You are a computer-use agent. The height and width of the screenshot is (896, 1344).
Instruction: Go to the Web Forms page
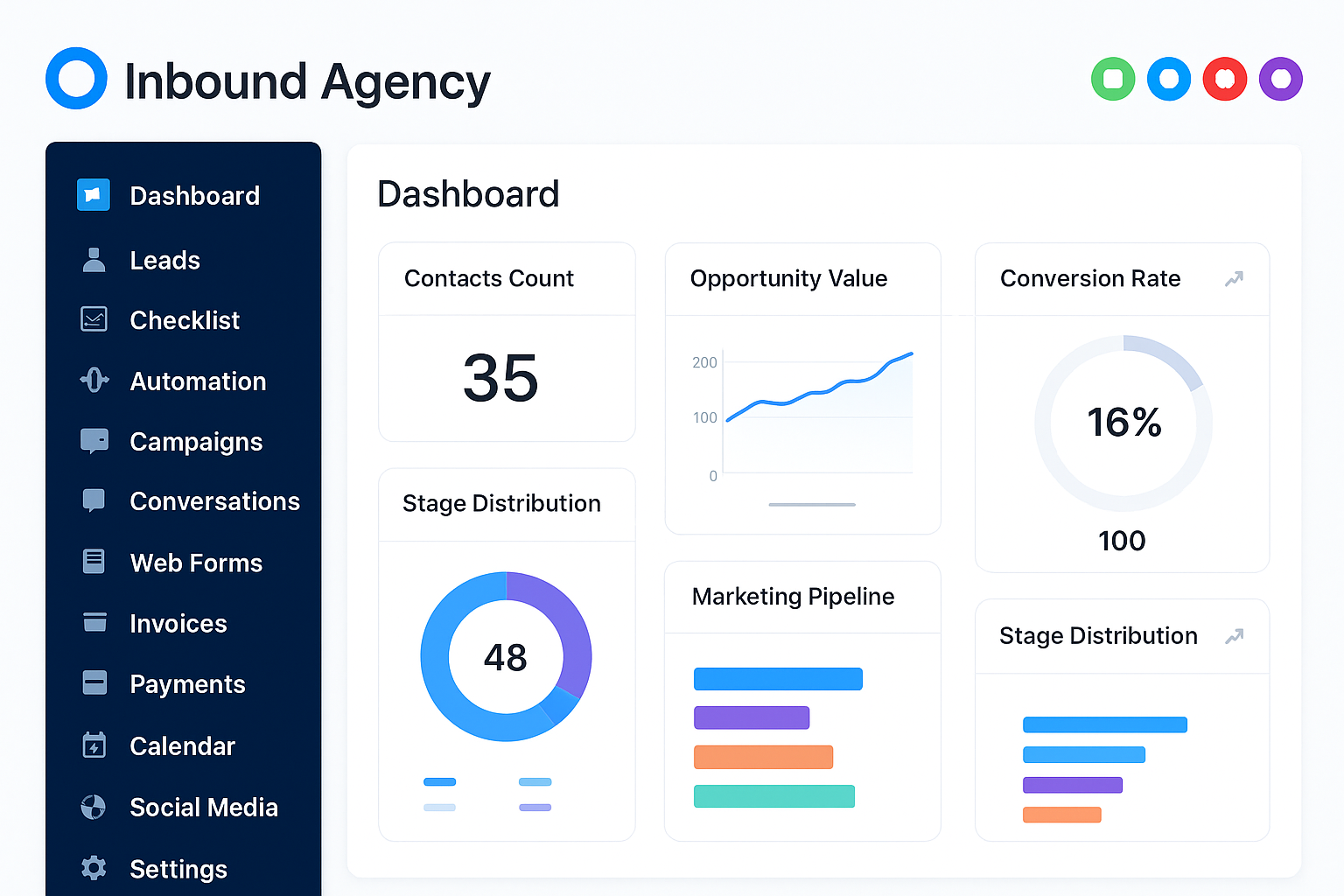coord(196,563)
